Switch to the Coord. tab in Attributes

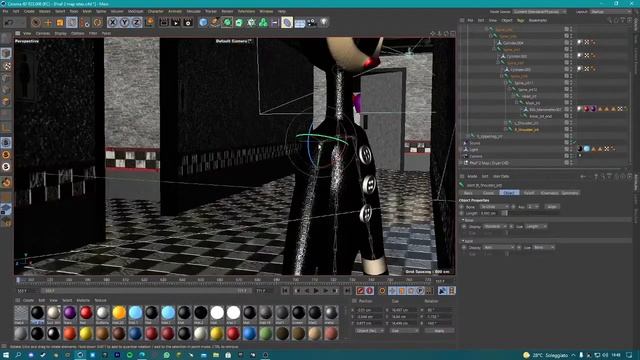pos(489,193)
